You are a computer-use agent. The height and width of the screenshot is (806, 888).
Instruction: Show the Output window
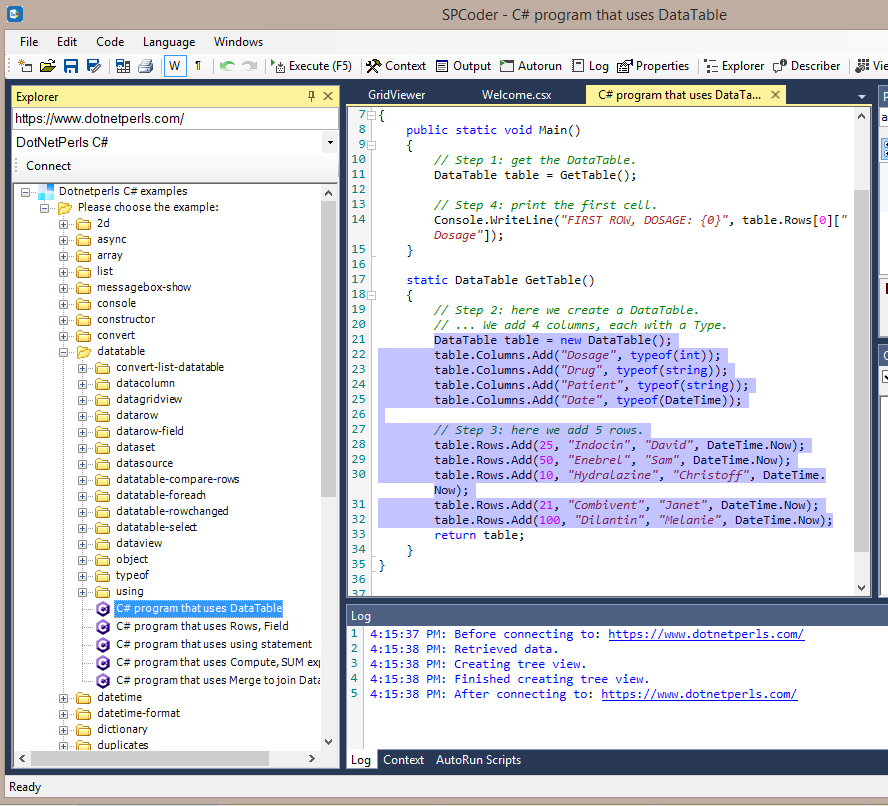coord(463,66)
